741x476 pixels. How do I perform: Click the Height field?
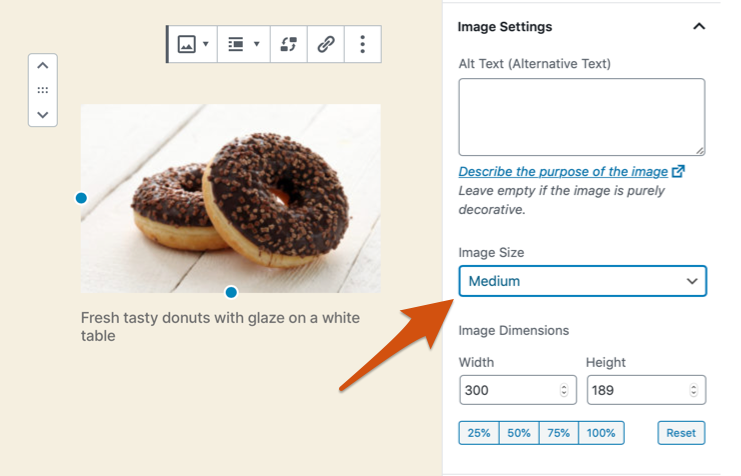[645, 390]
